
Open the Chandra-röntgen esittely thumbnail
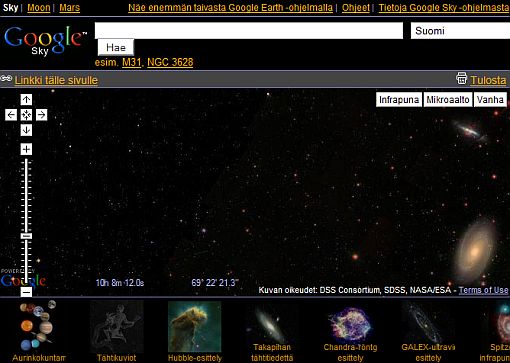350,331
